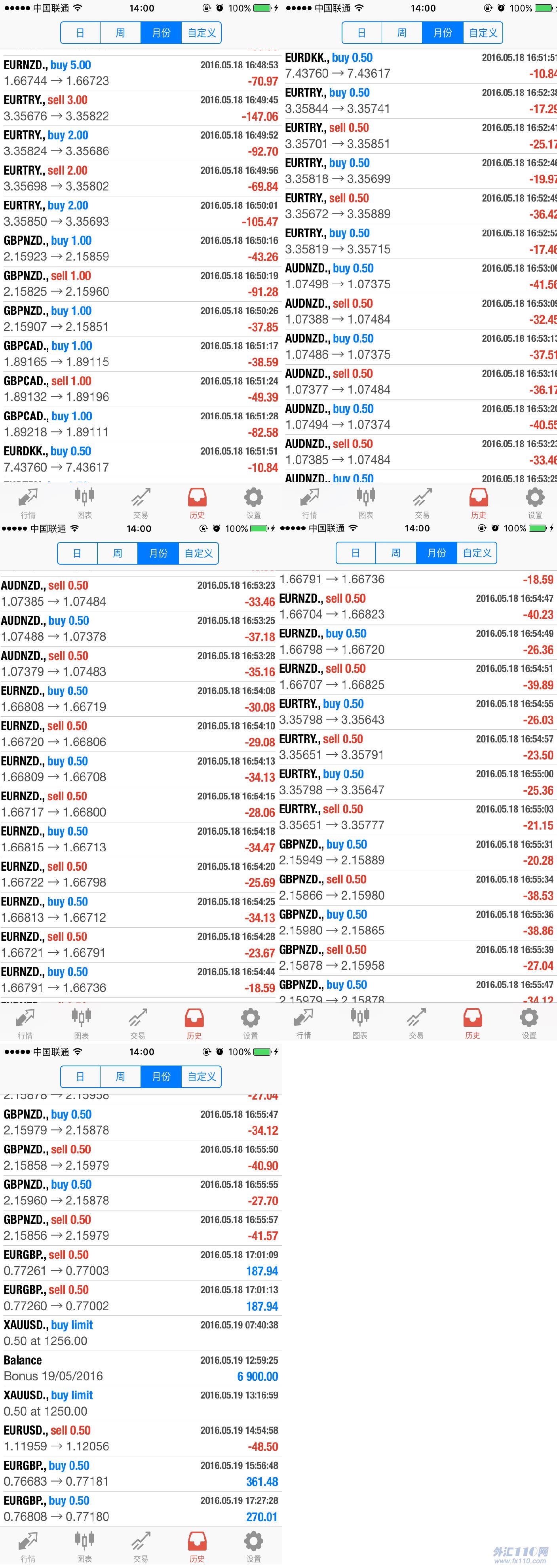
Task: Select 日 day tab in bottom screenshot
Action: click(80, 1077)
